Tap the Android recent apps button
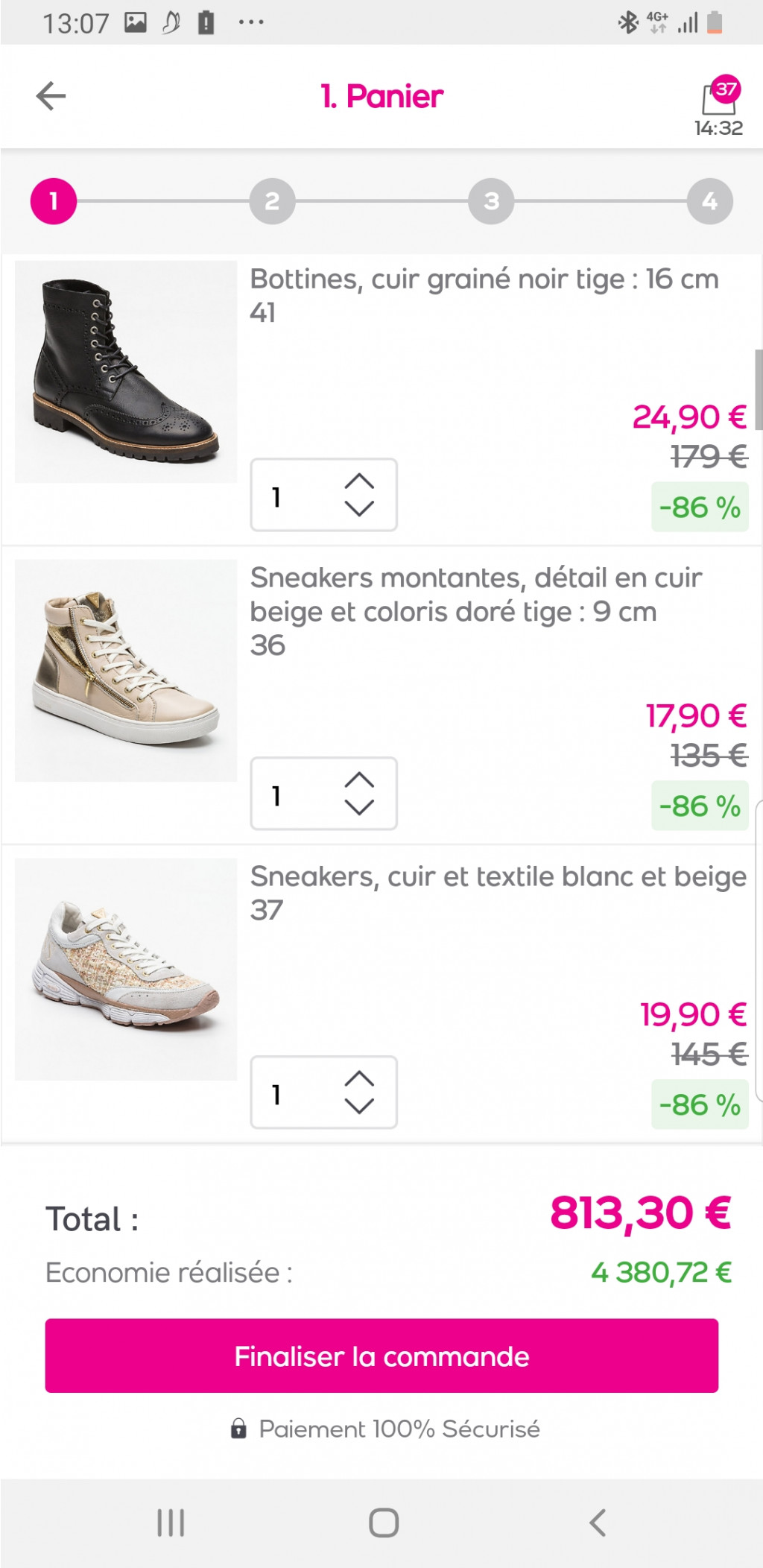Image resolution: width=763 pixels, height=1568 pixels. (x=171, y=1523)
